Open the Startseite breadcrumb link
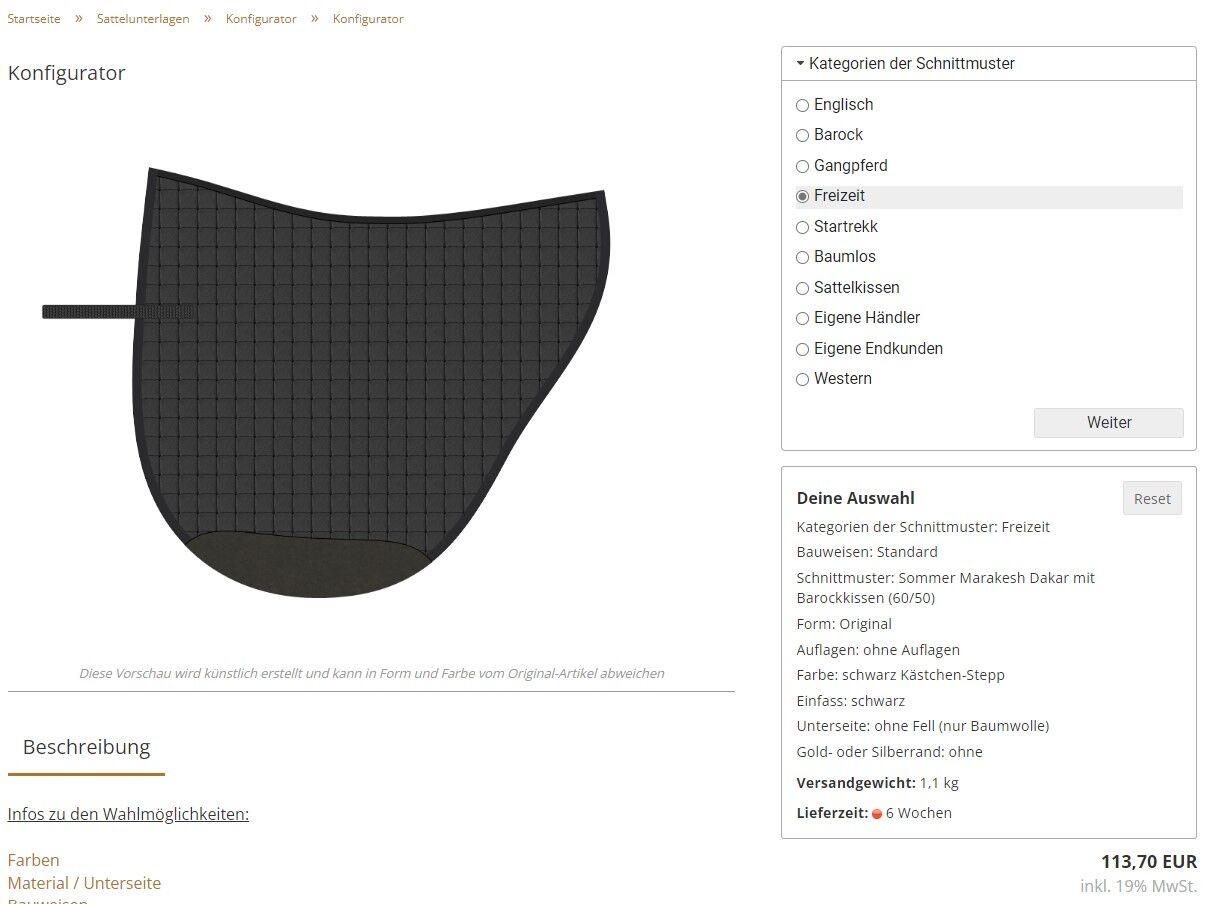This screenshot has width=1225, height=904. pyautogui.click(x=34, y=19)
